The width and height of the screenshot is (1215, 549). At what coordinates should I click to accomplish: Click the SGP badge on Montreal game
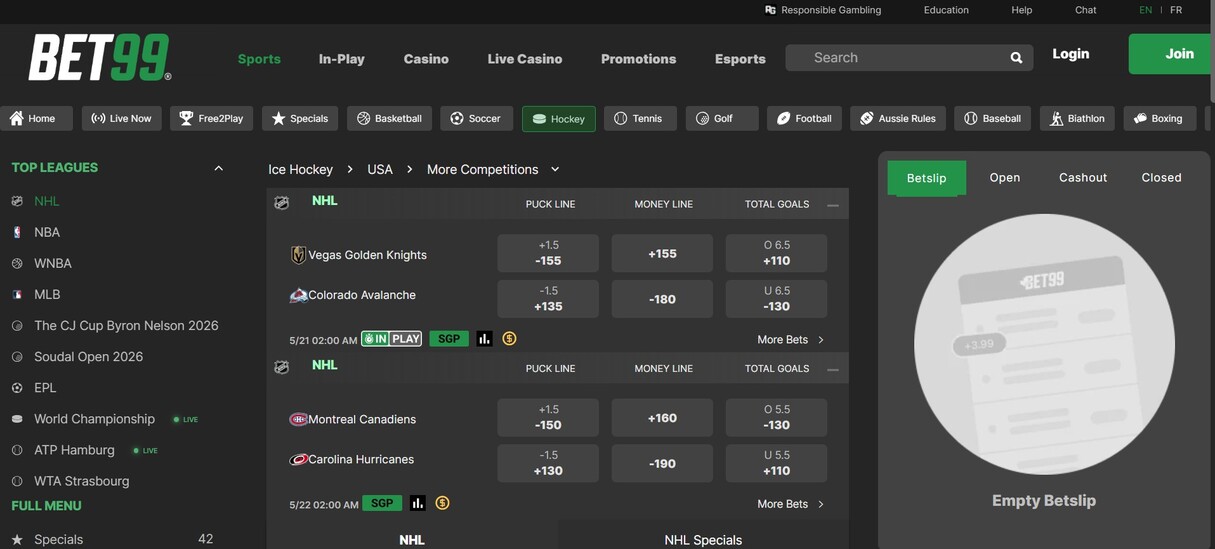click(382, 503)
